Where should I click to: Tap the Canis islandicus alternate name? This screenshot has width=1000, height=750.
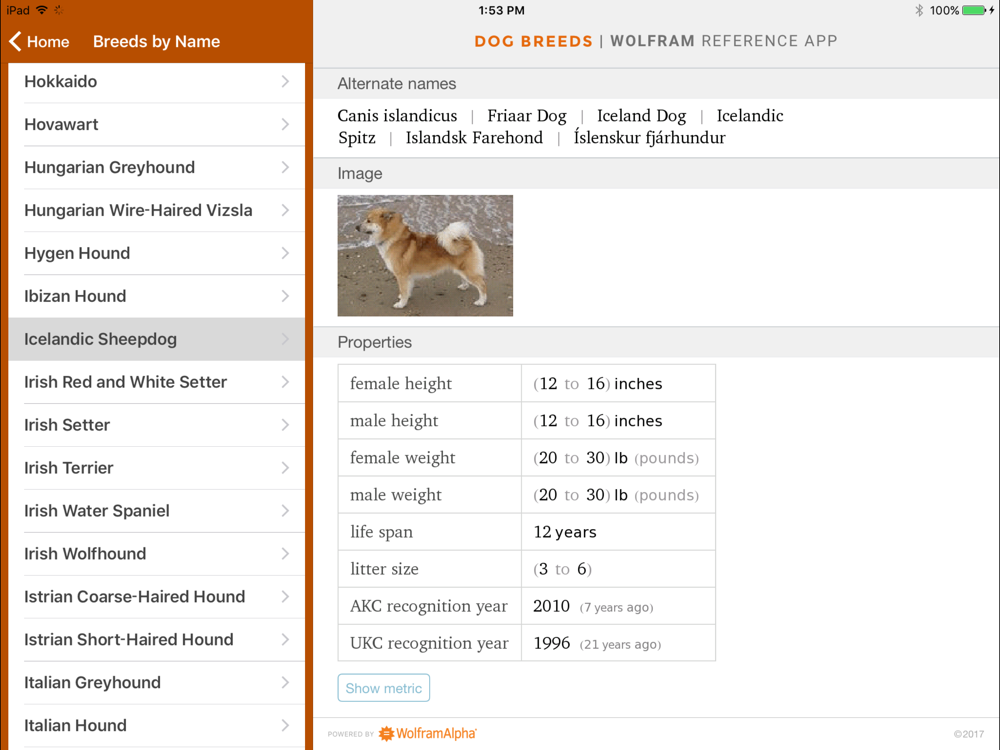click(x=397, y=115)
